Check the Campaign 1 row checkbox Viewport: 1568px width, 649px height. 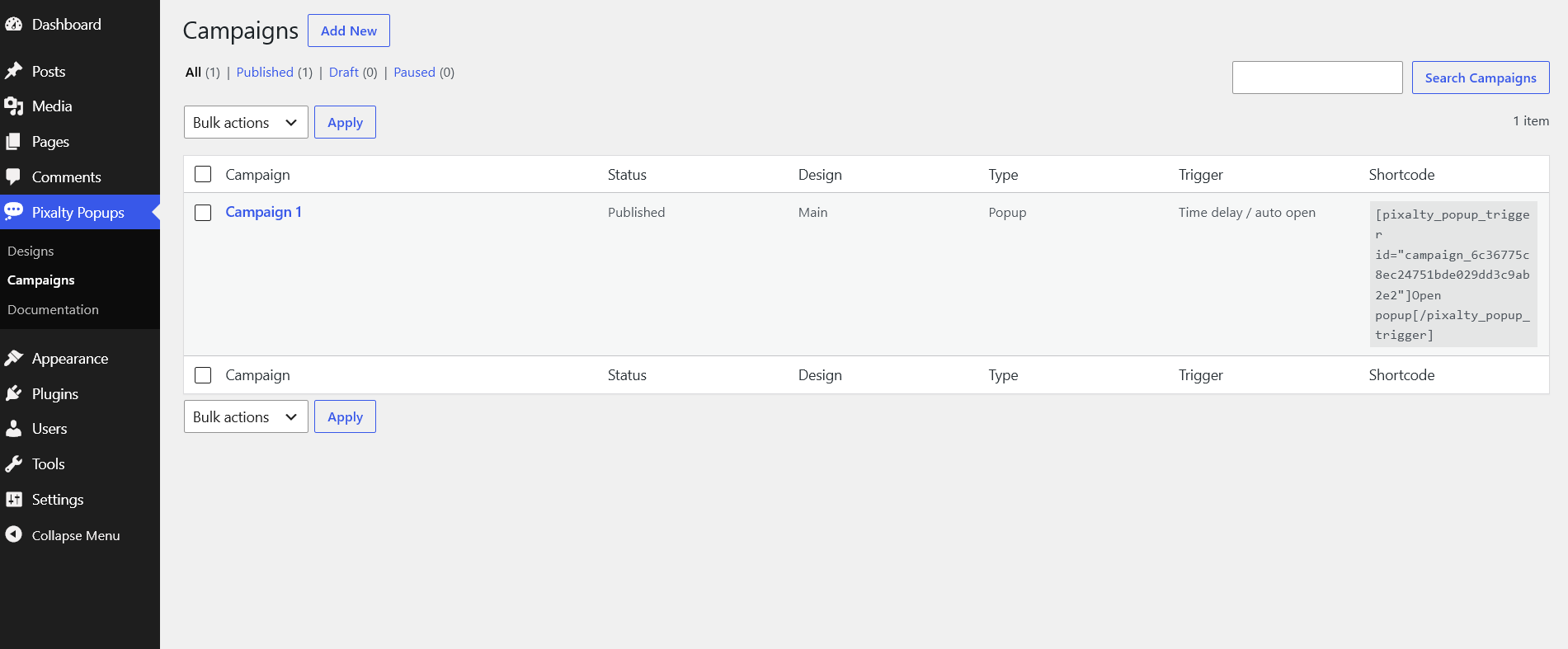click(203, 213)
